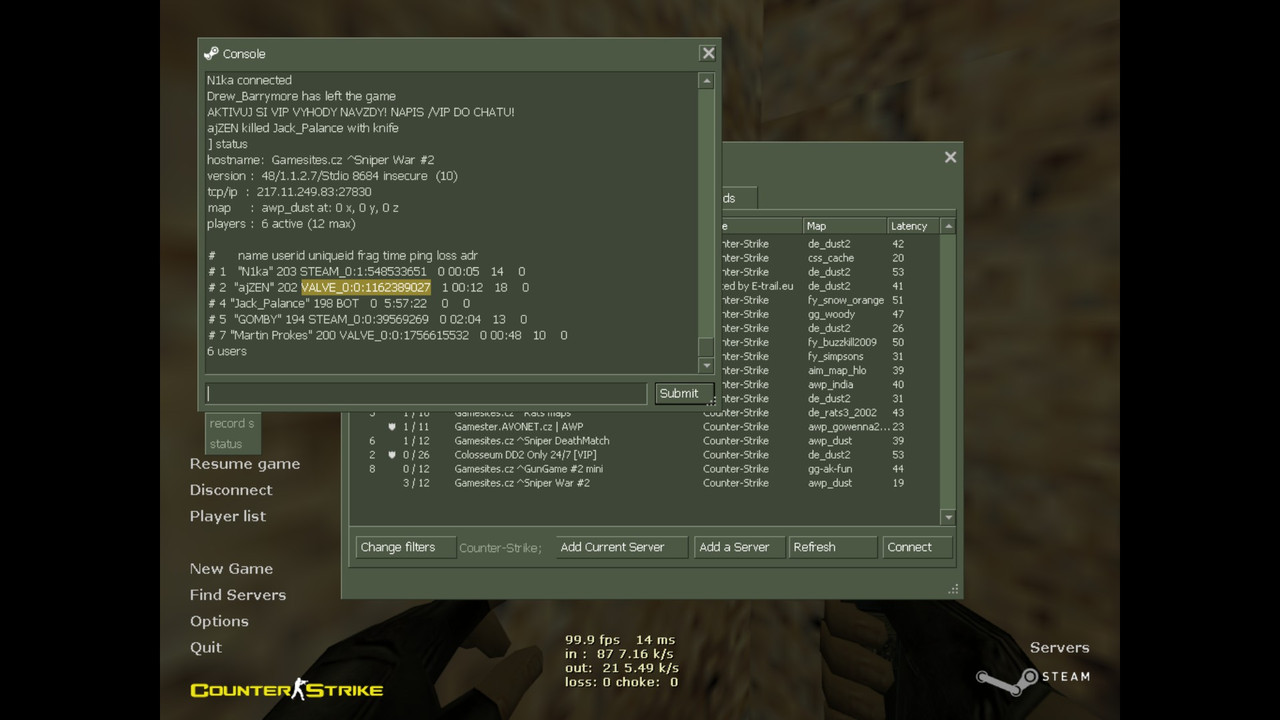Click console line 'N1ka connected'
1280x720 pixels.
point(249,80)
